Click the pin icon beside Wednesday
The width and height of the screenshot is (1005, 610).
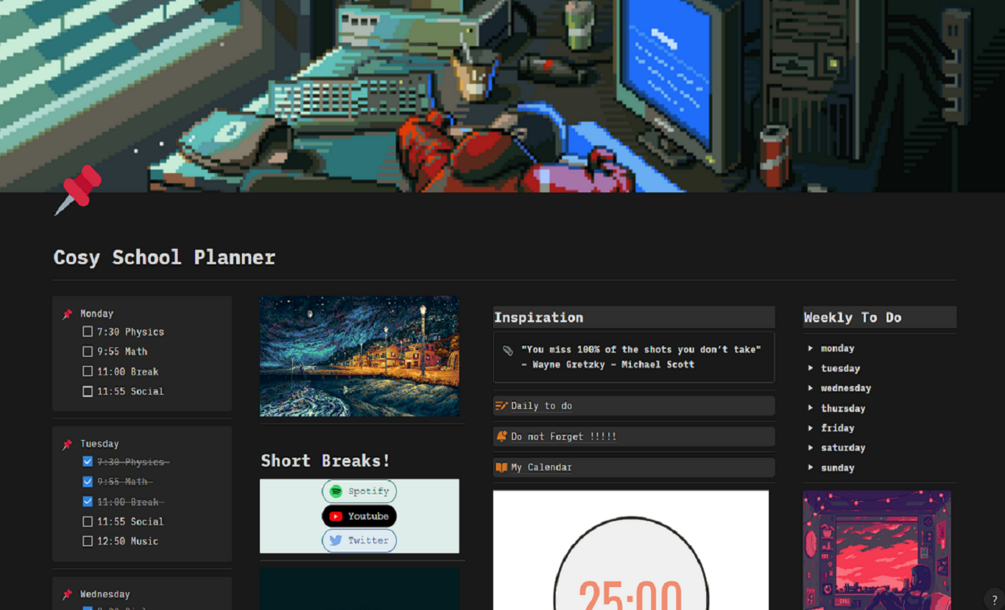point(67,595)
